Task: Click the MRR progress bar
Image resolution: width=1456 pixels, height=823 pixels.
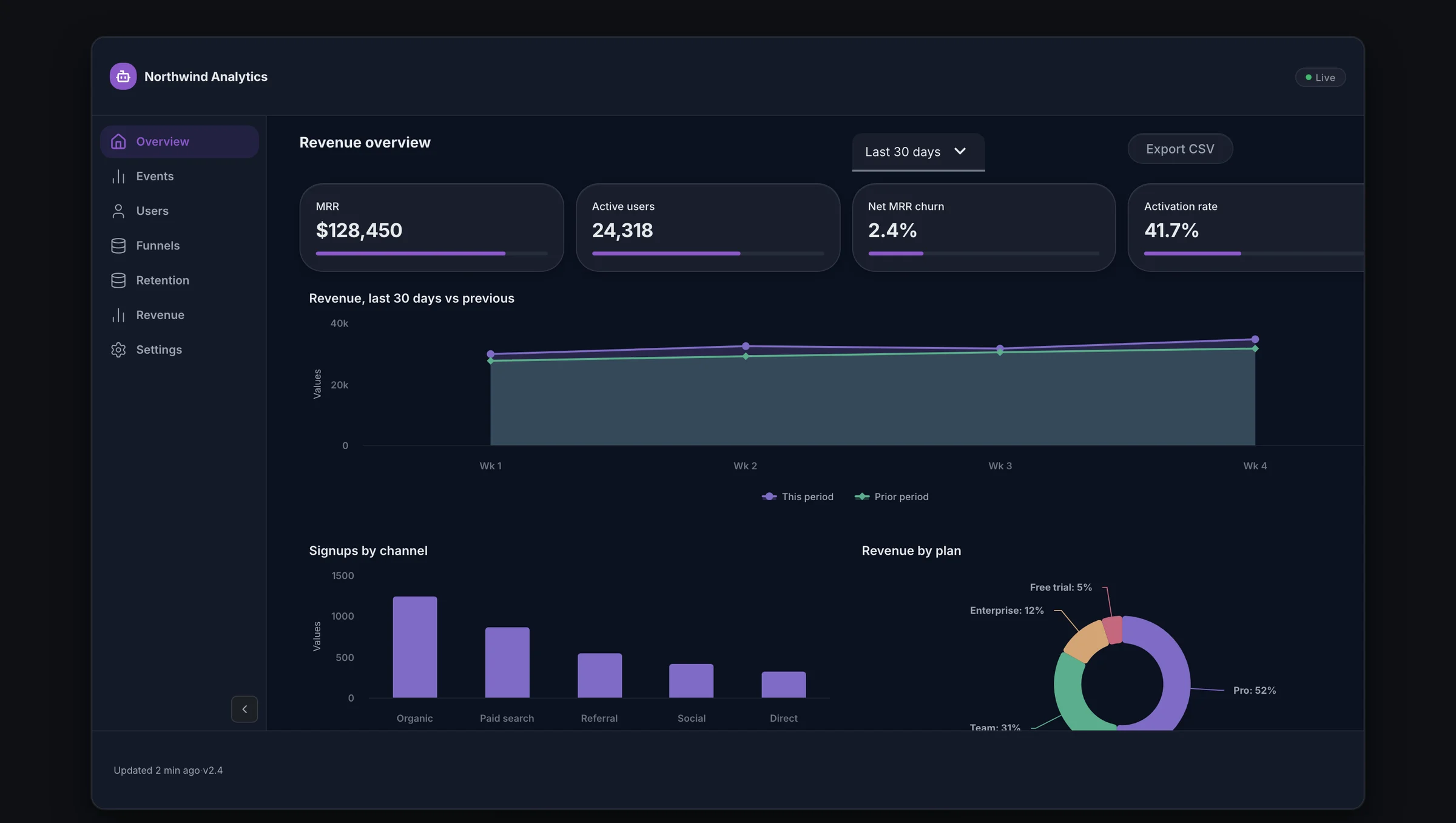Action: (x=432, y=253)
